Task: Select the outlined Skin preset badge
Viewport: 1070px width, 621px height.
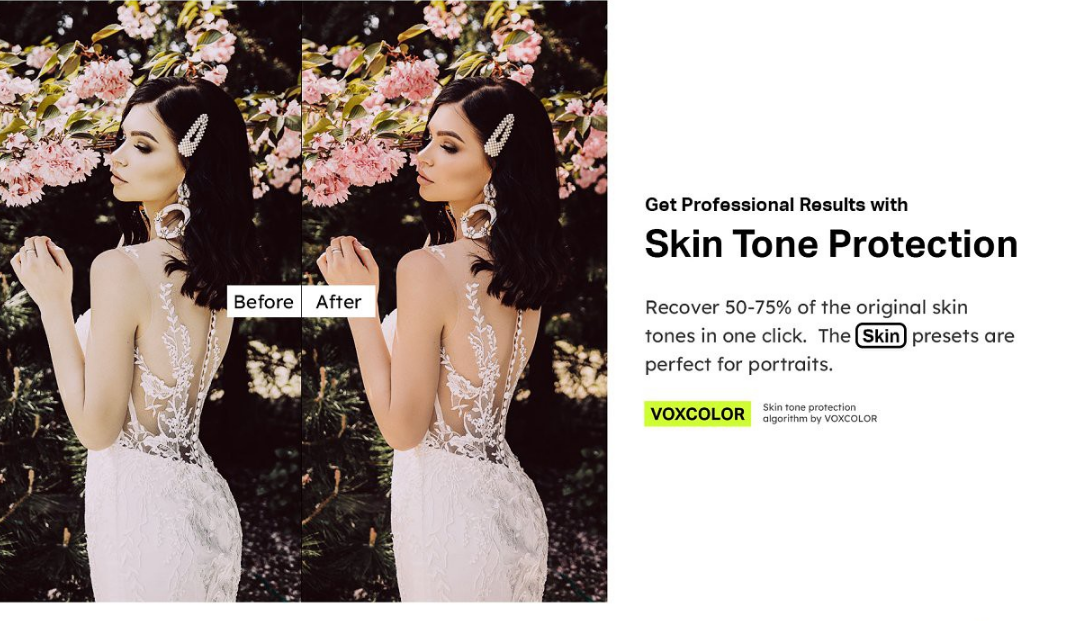Action: (x=880, y=336)
